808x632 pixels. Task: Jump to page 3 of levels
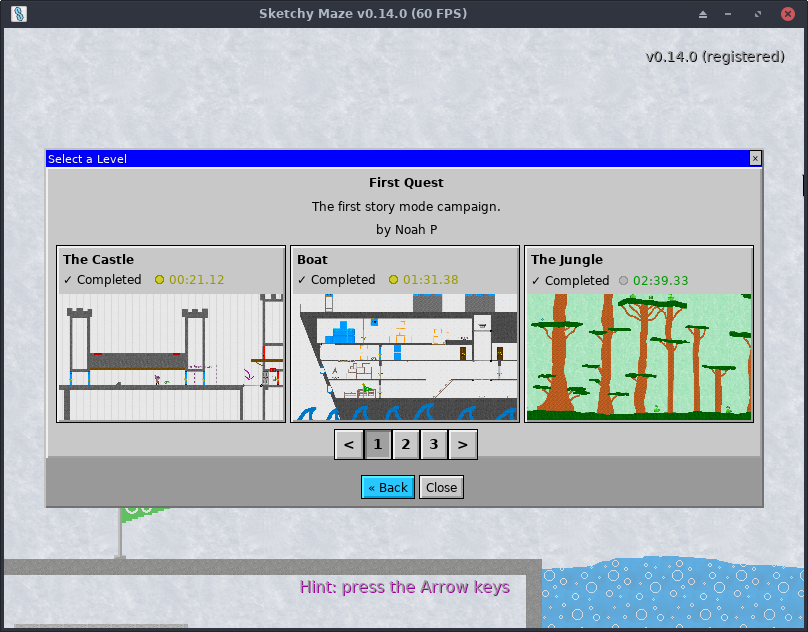pyautogui.click(x=433, y=445)
